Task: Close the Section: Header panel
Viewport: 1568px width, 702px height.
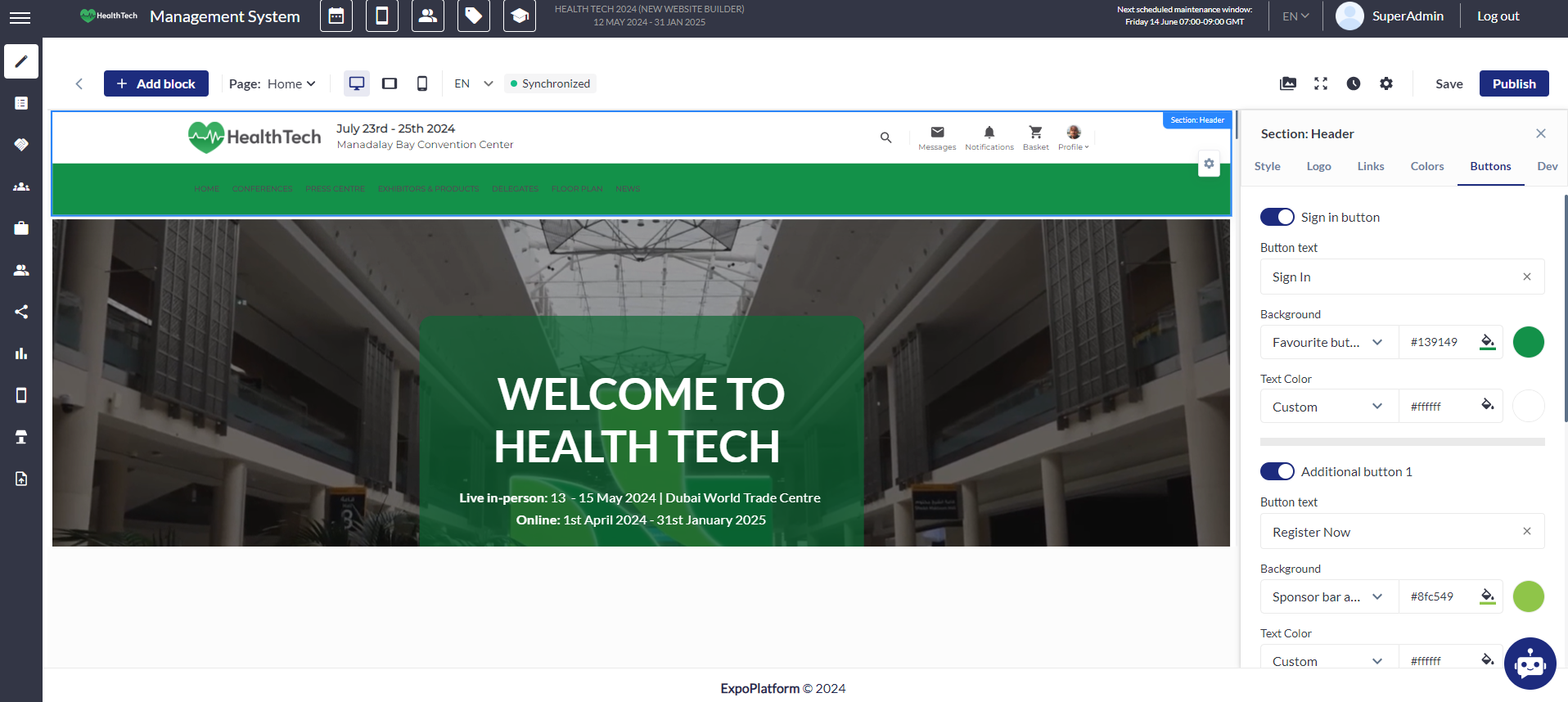Action: (1541, 133)
